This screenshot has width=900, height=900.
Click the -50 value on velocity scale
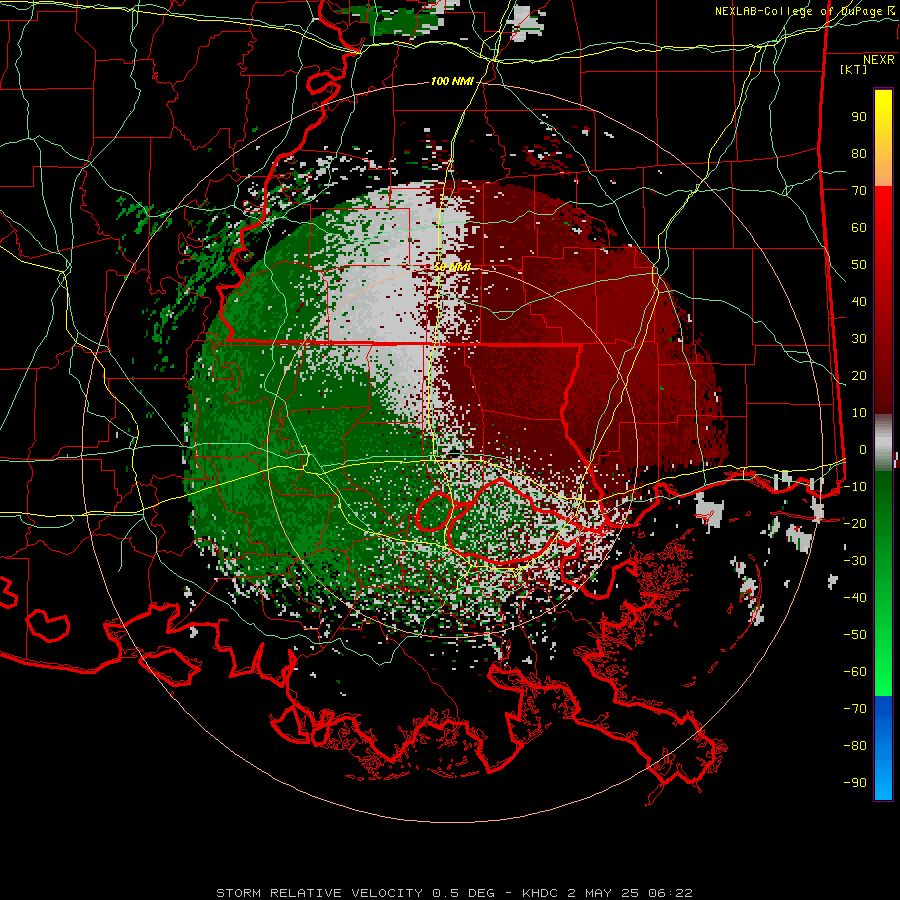pos(855,634)
